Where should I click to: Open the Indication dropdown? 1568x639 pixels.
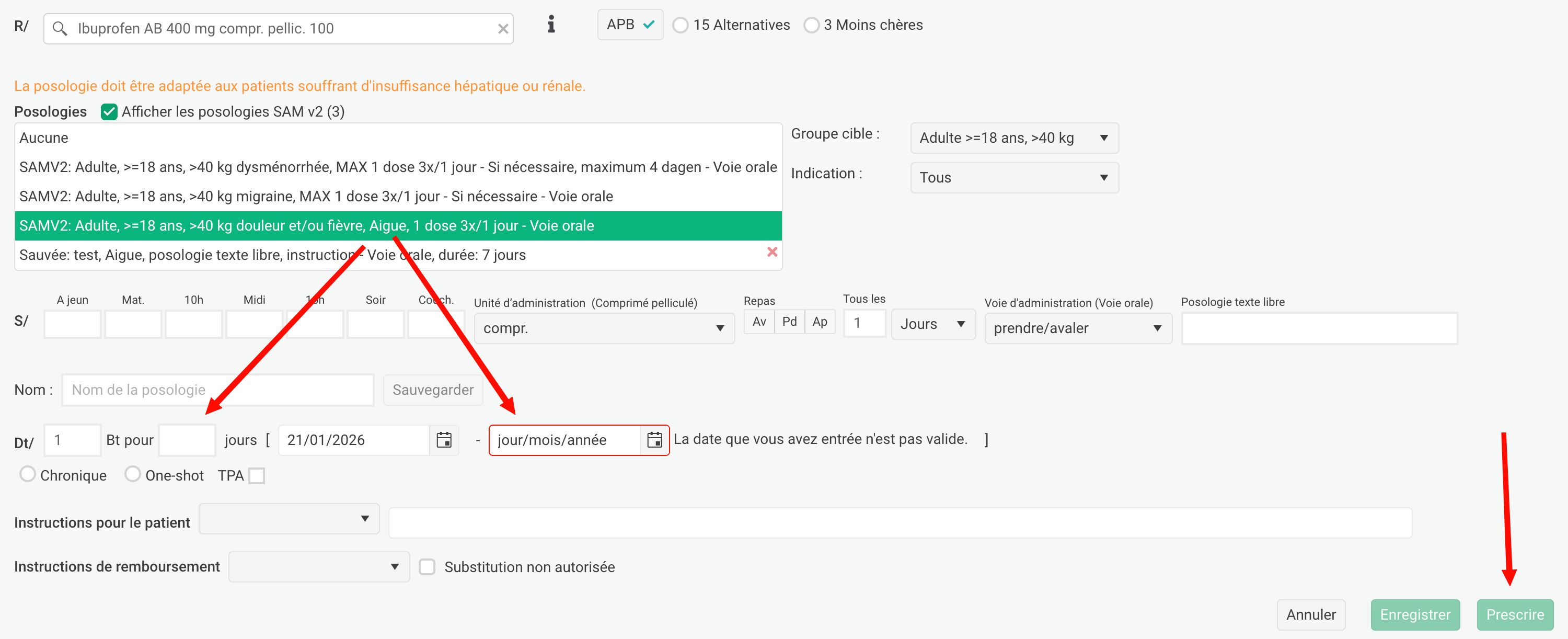1014,178
